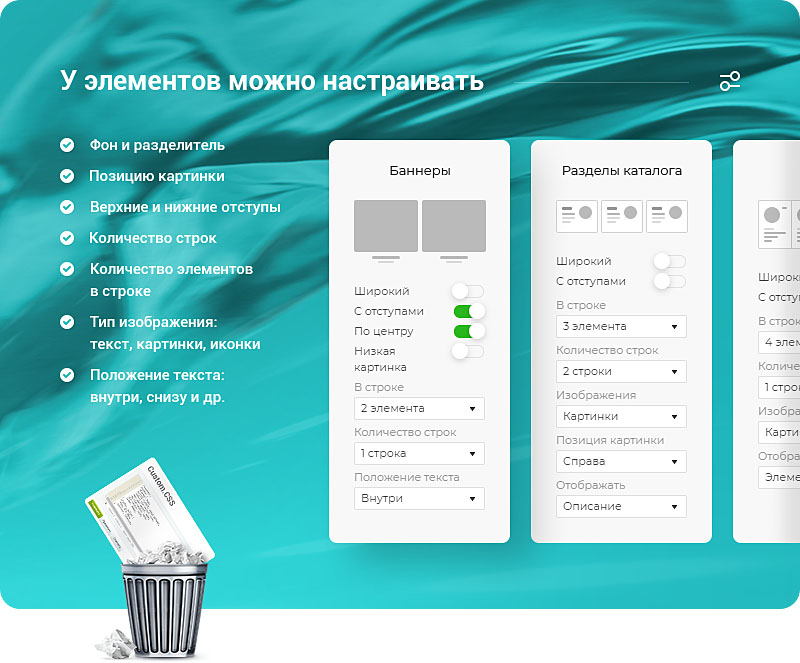800x663 pixels.
Task: Turn off the «По центру» toggle
Action: (x=469, y=330)
